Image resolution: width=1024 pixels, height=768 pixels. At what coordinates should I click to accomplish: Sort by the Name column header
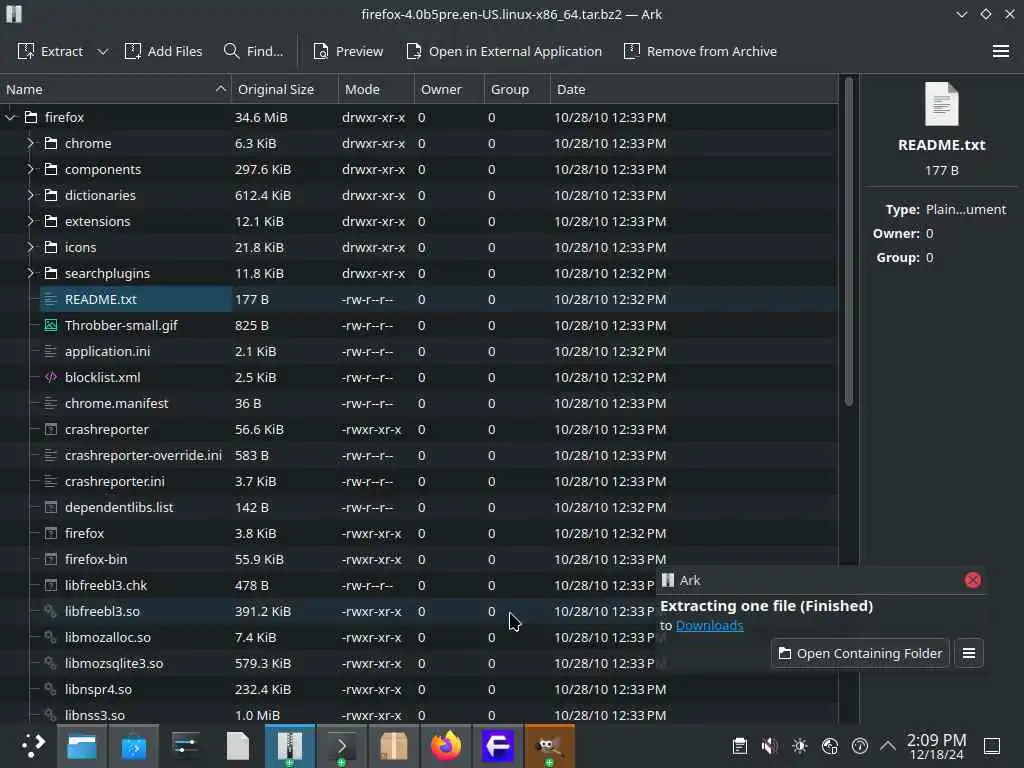pyautogui.click(x=115, y=89)
